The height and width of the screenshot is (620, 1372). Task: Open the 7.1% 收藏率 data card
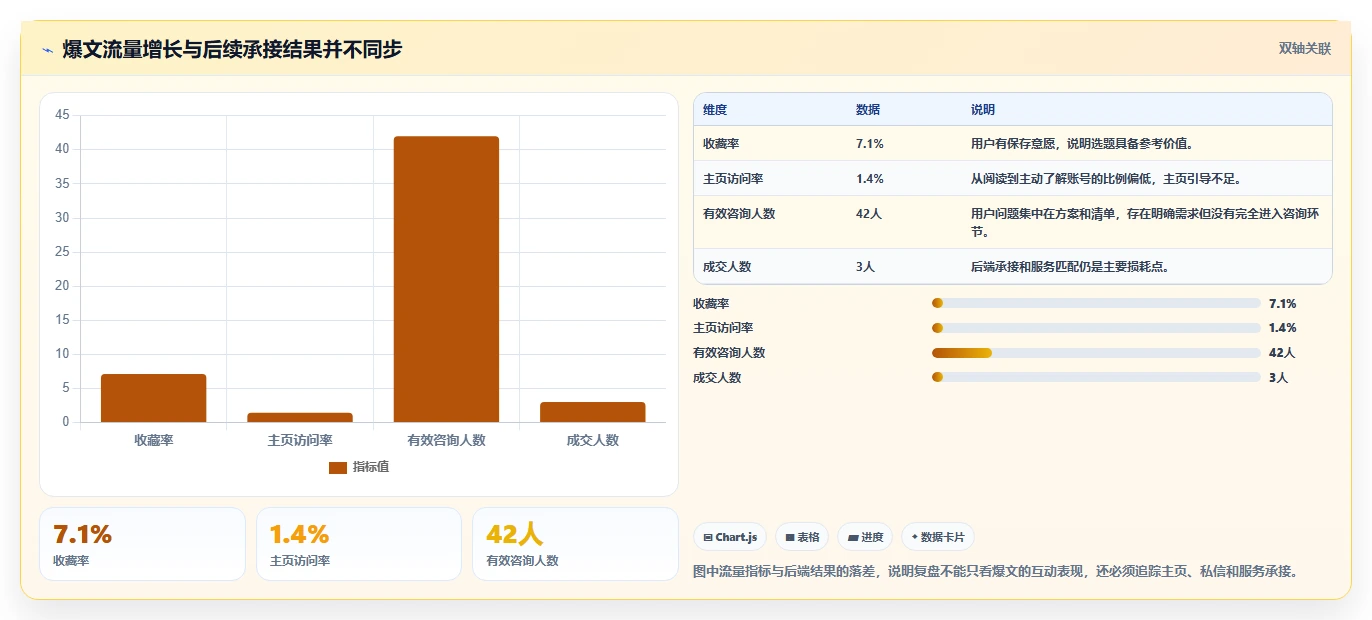pos(142,544)
